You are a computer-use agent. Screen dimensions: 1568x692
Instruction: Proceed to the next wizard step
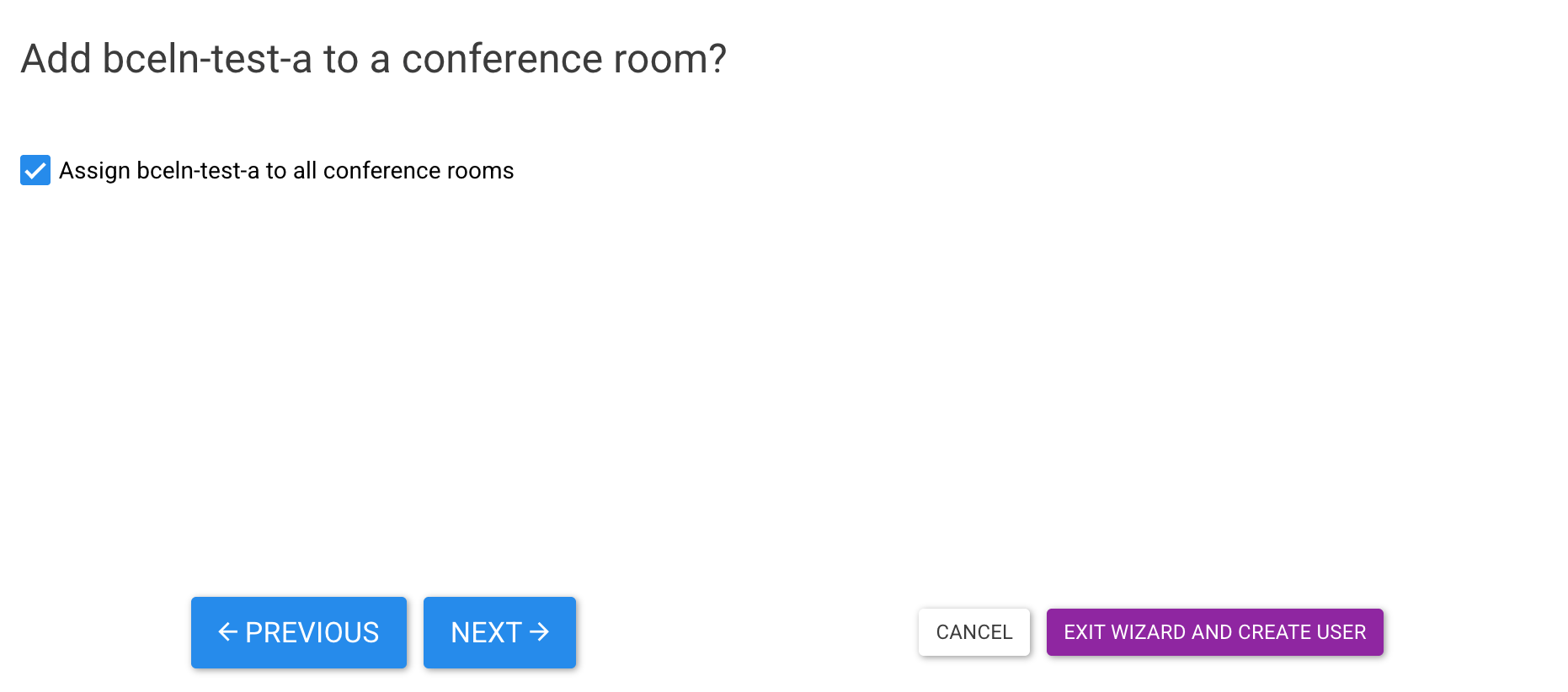point(499,632)
